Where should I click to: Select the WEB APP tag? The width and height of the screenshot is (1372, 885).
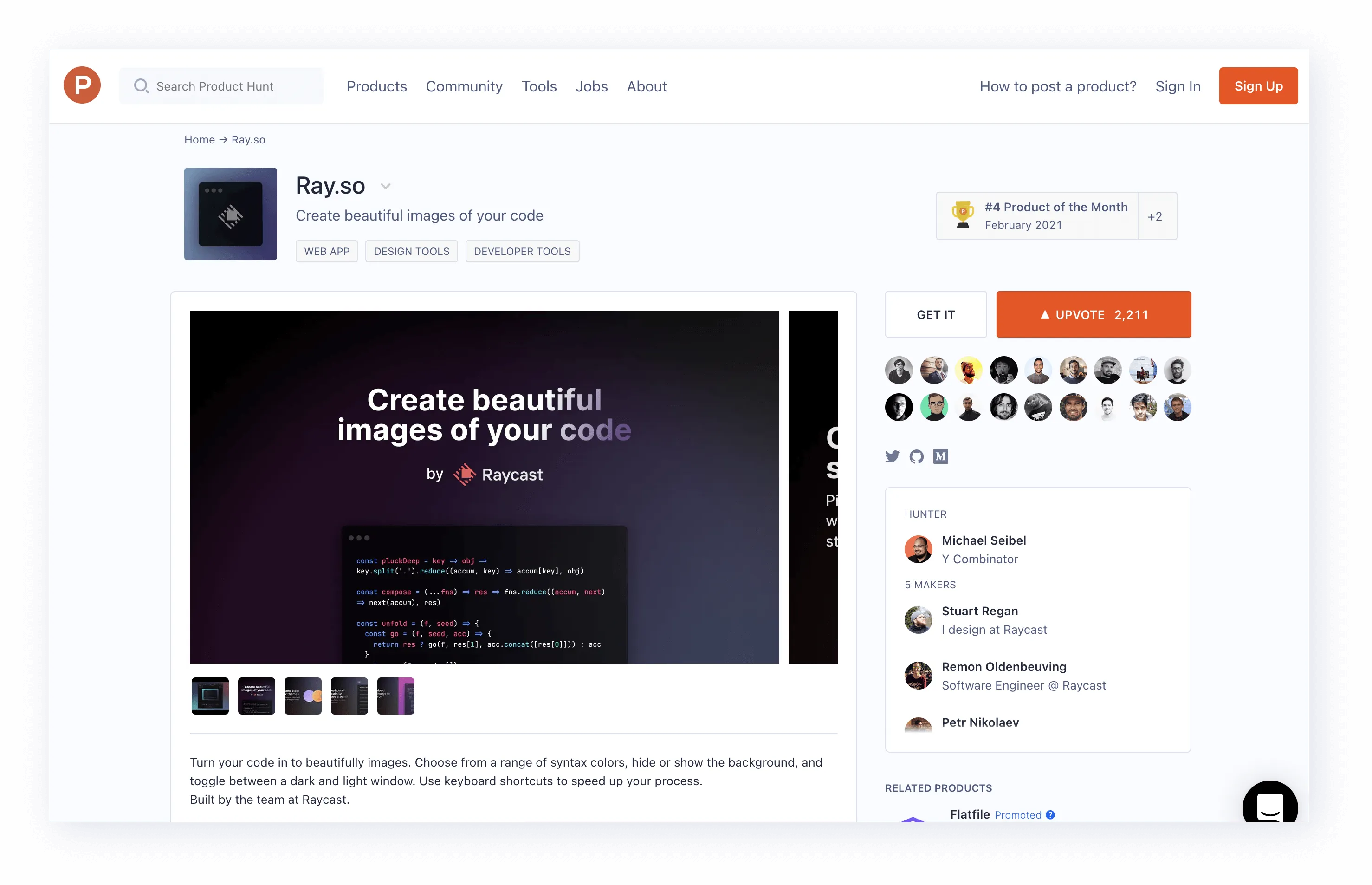[x=327, y=251]
